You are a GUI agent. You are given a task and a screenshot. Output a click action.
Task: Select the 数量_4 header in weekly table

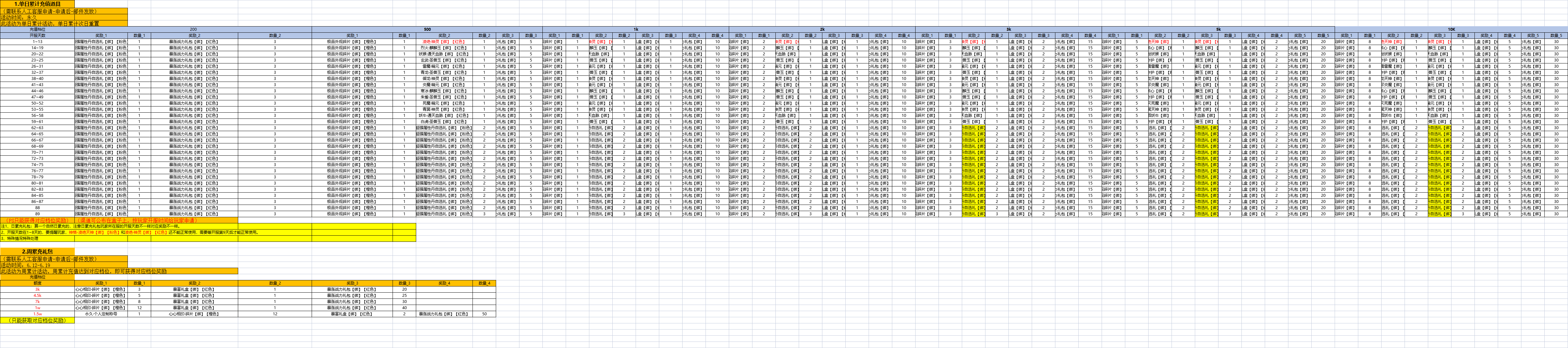pyautogui.click(x=484, y=283)
